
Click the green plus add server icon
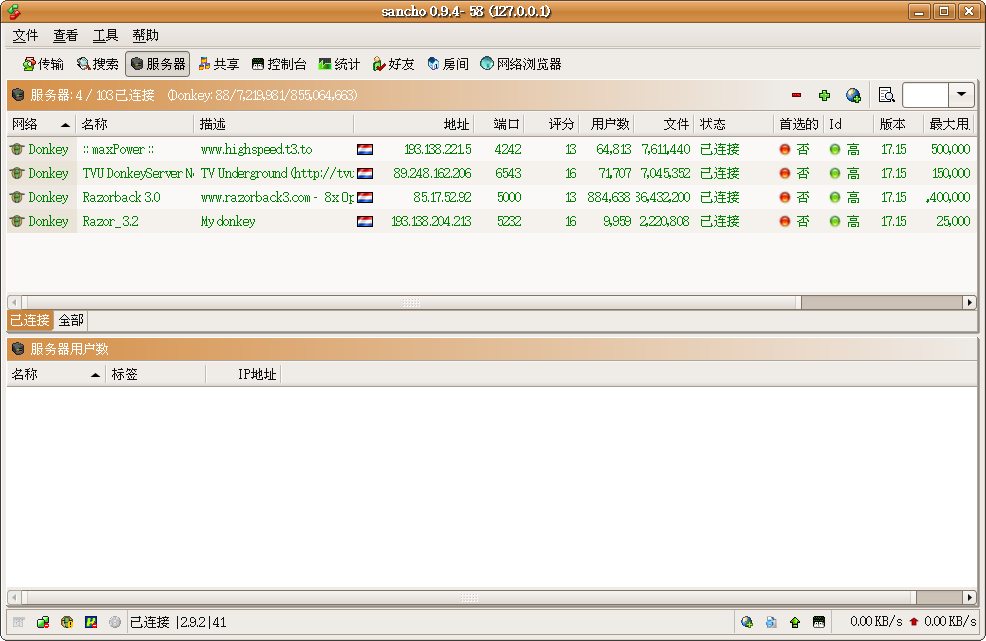coord(824,95)
